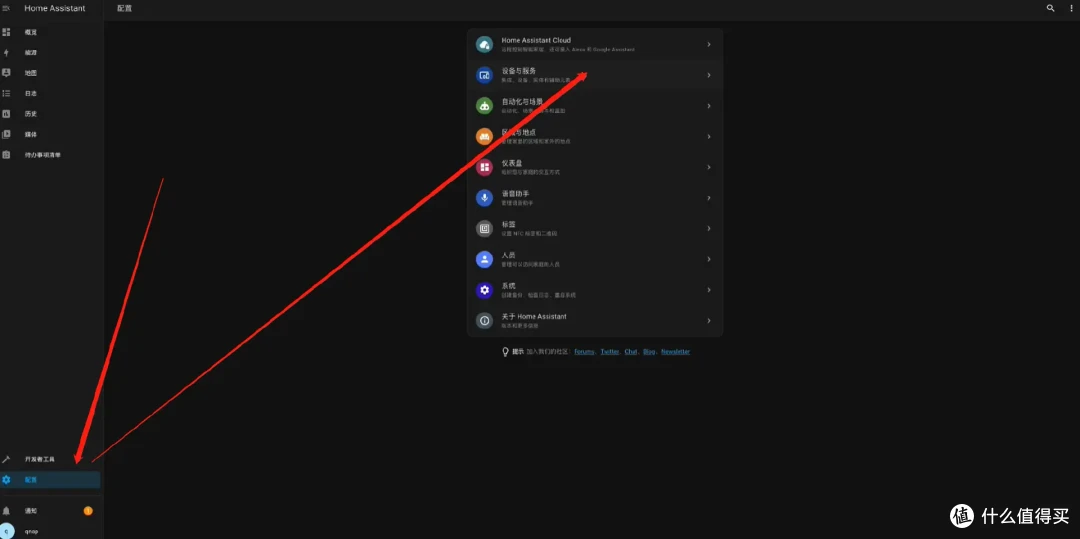Click the orange 区域与地点 sofa icon

tap(484, 136)
